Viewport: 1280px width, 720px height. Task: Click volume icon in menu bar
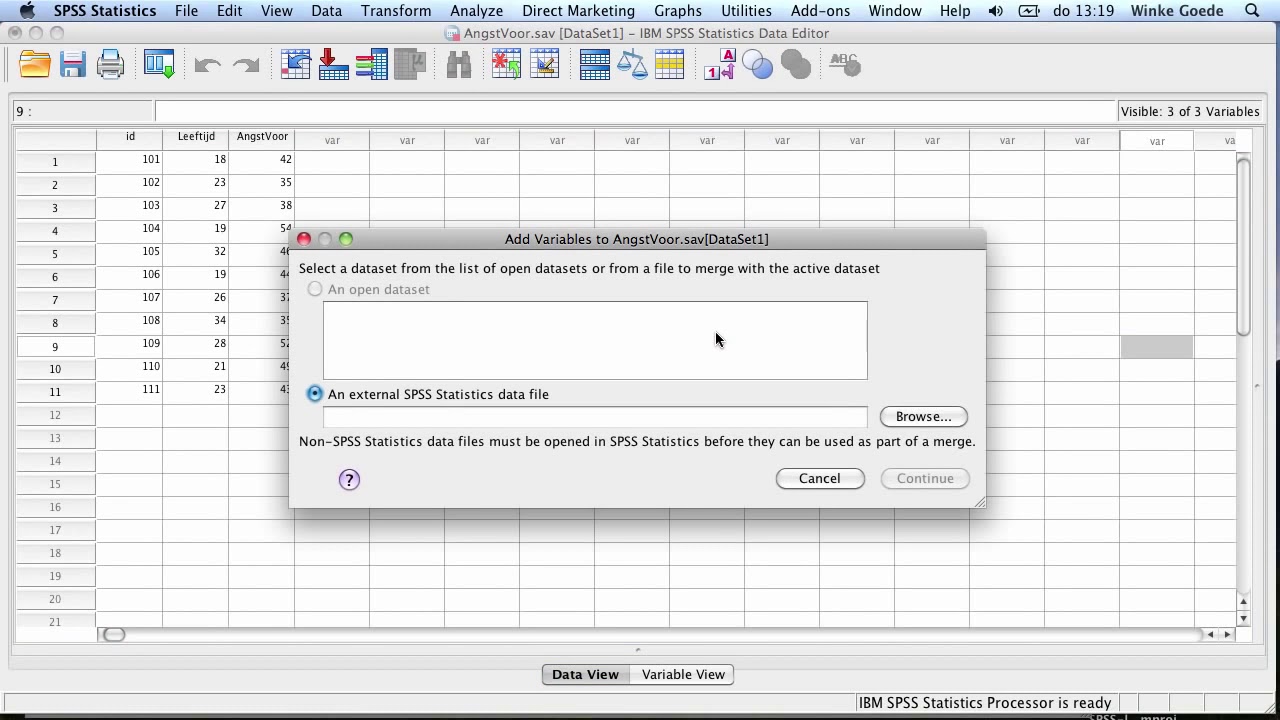[x=996, y=11]
